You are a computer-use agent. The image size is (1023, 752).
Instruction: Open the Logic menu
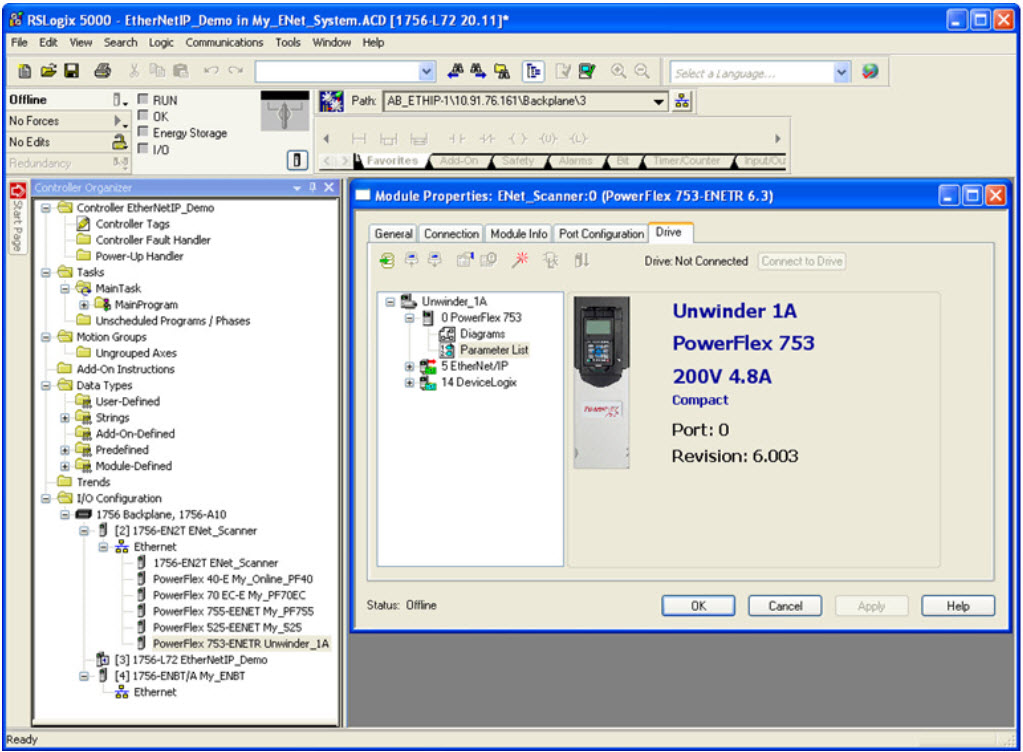click(x=160, y=42)
